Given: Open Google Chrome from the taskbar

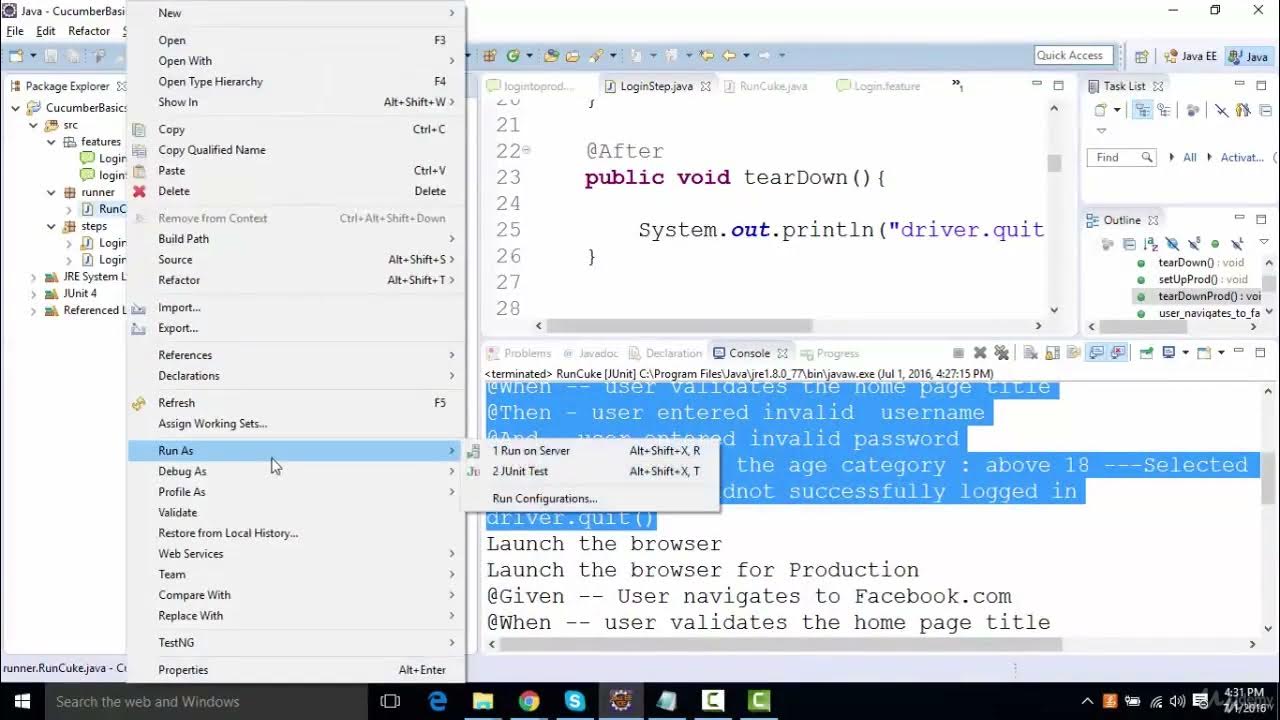Looking at the screenshot, I should (529, 701).
